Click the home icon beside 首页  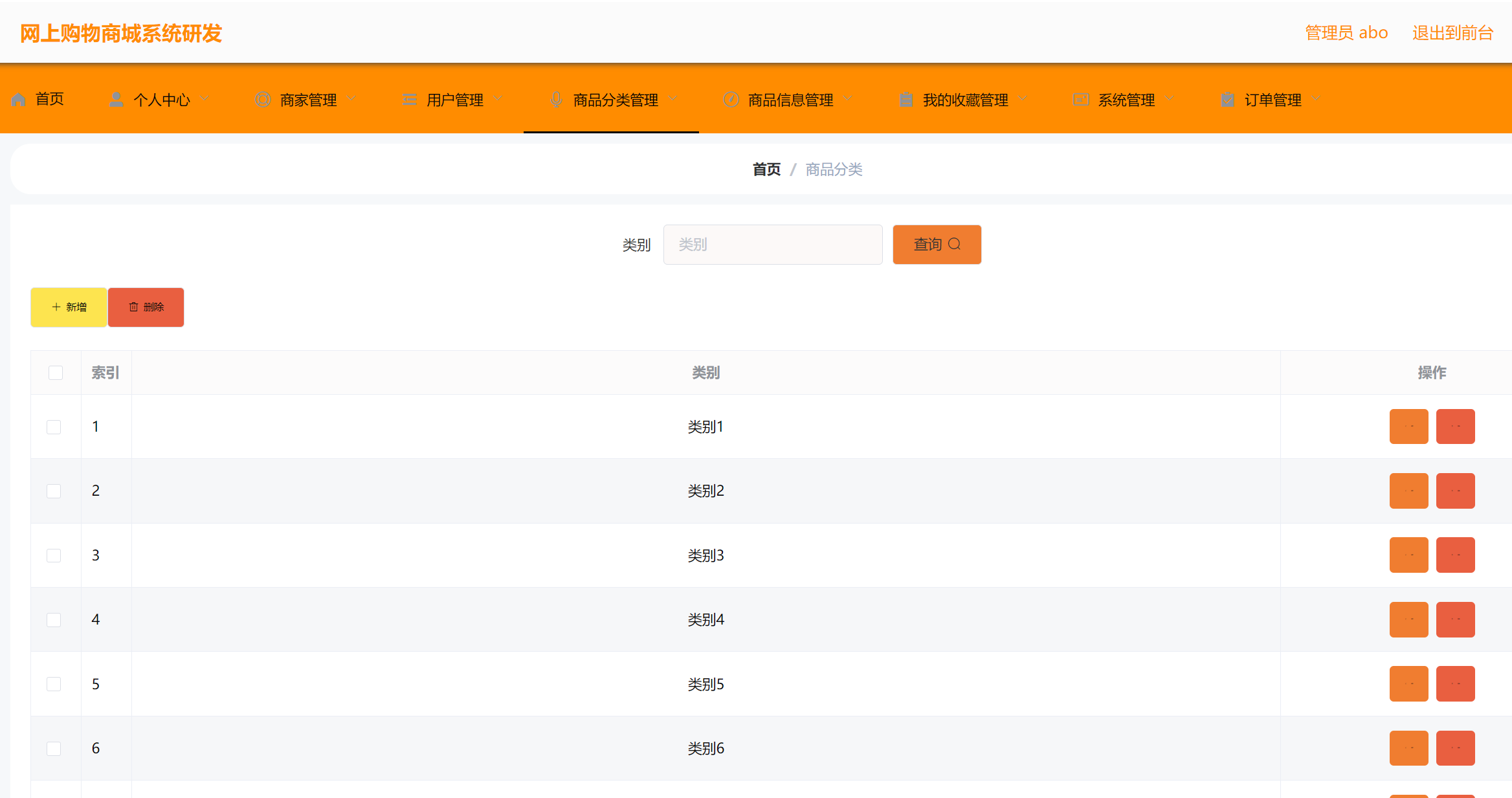click(x=19, y=100)
